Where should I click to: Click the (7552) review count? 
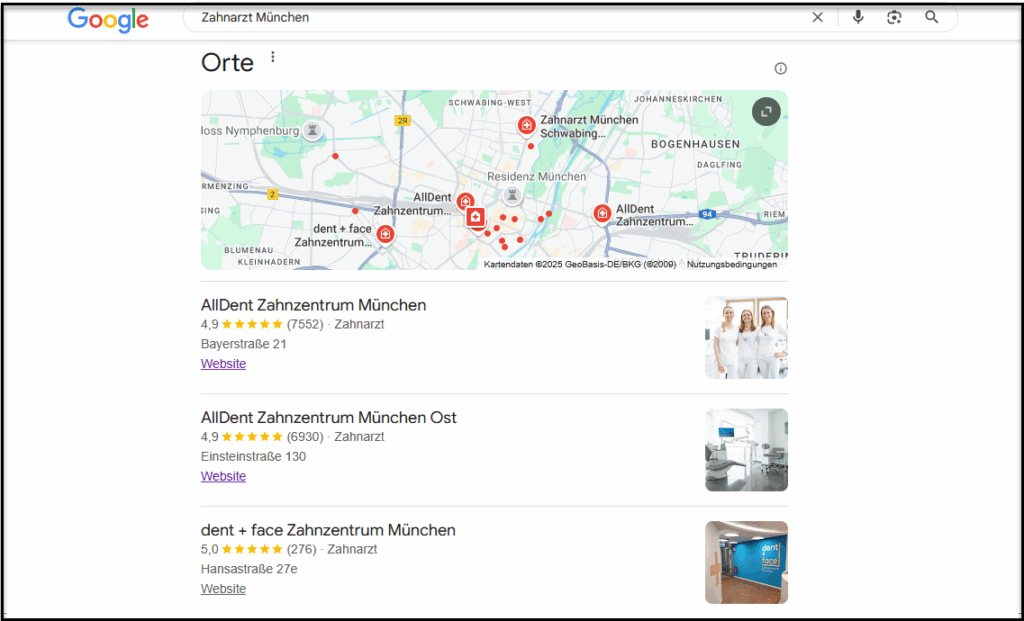pos(305,325)
